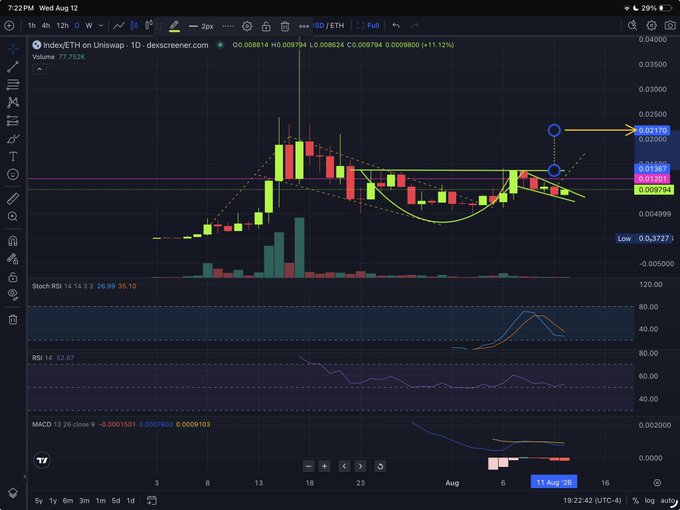Move the chart right with arrow button
This screenshot has width=680, height=510.
360,466
